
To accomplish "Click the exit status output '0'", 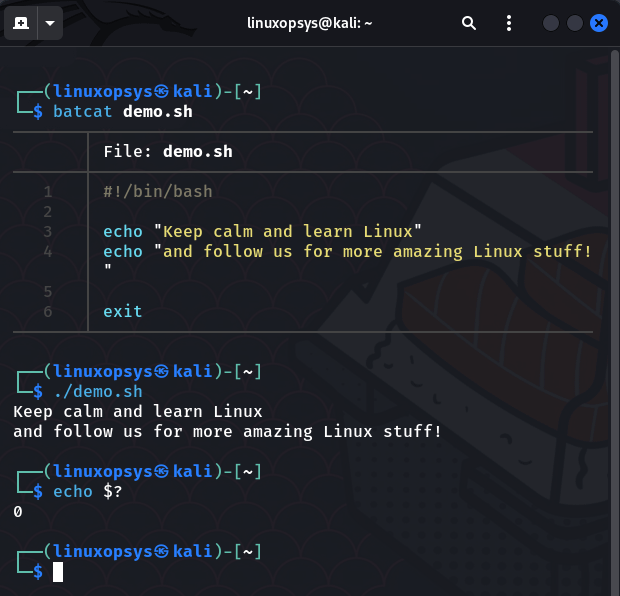I will tap(18, 512).
